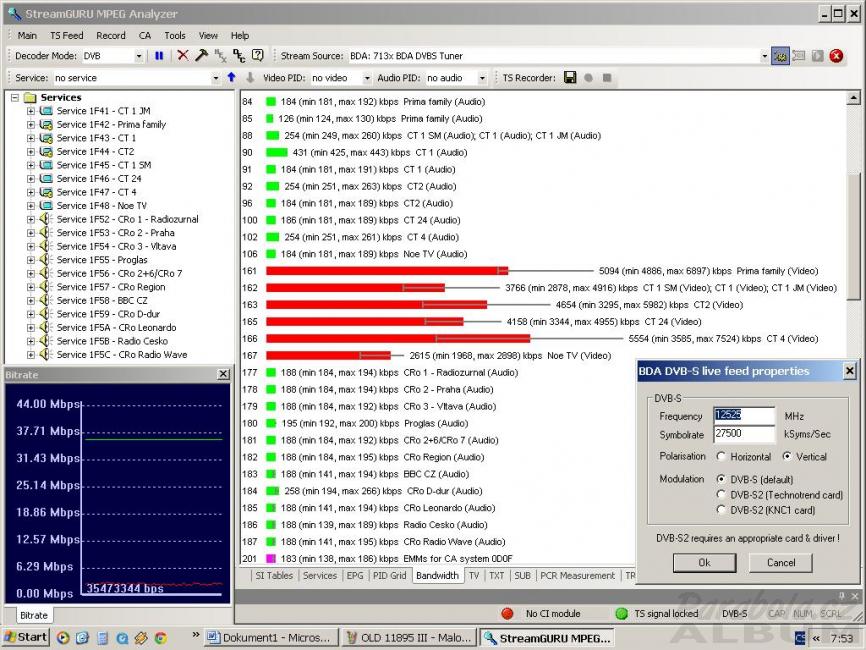Screen dimensions: 866x650
Task: Open the Audio PID dropdown
Action: coord(482,78)
